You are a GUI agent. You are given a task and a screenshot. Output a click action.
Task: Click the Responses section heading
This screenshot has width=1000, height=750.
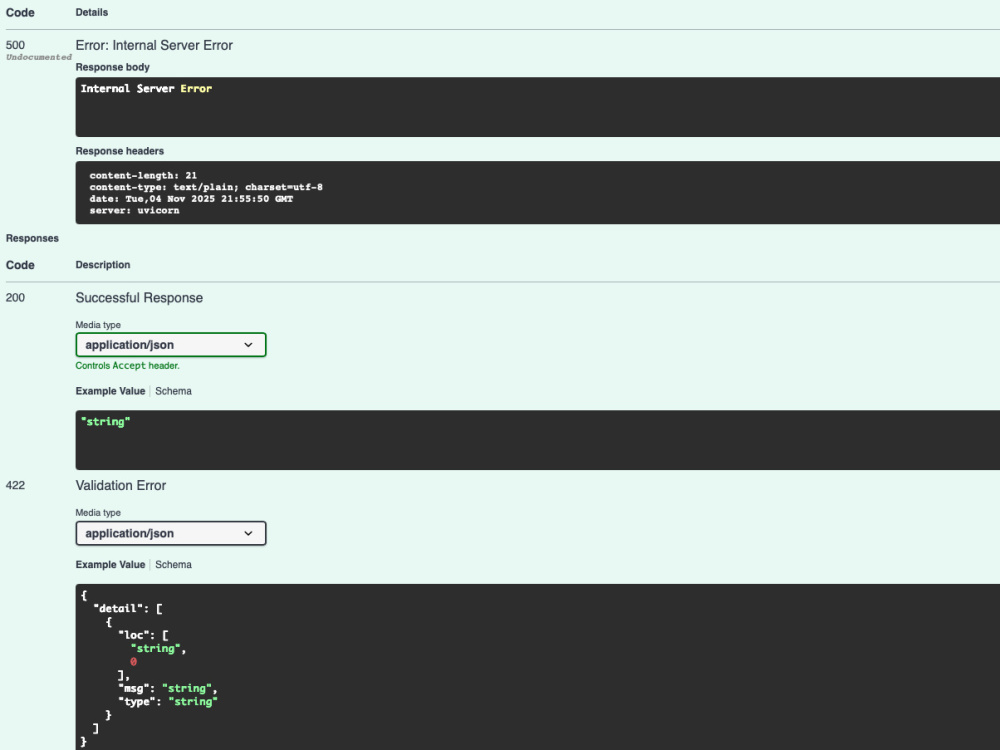(x=32, y=238)
